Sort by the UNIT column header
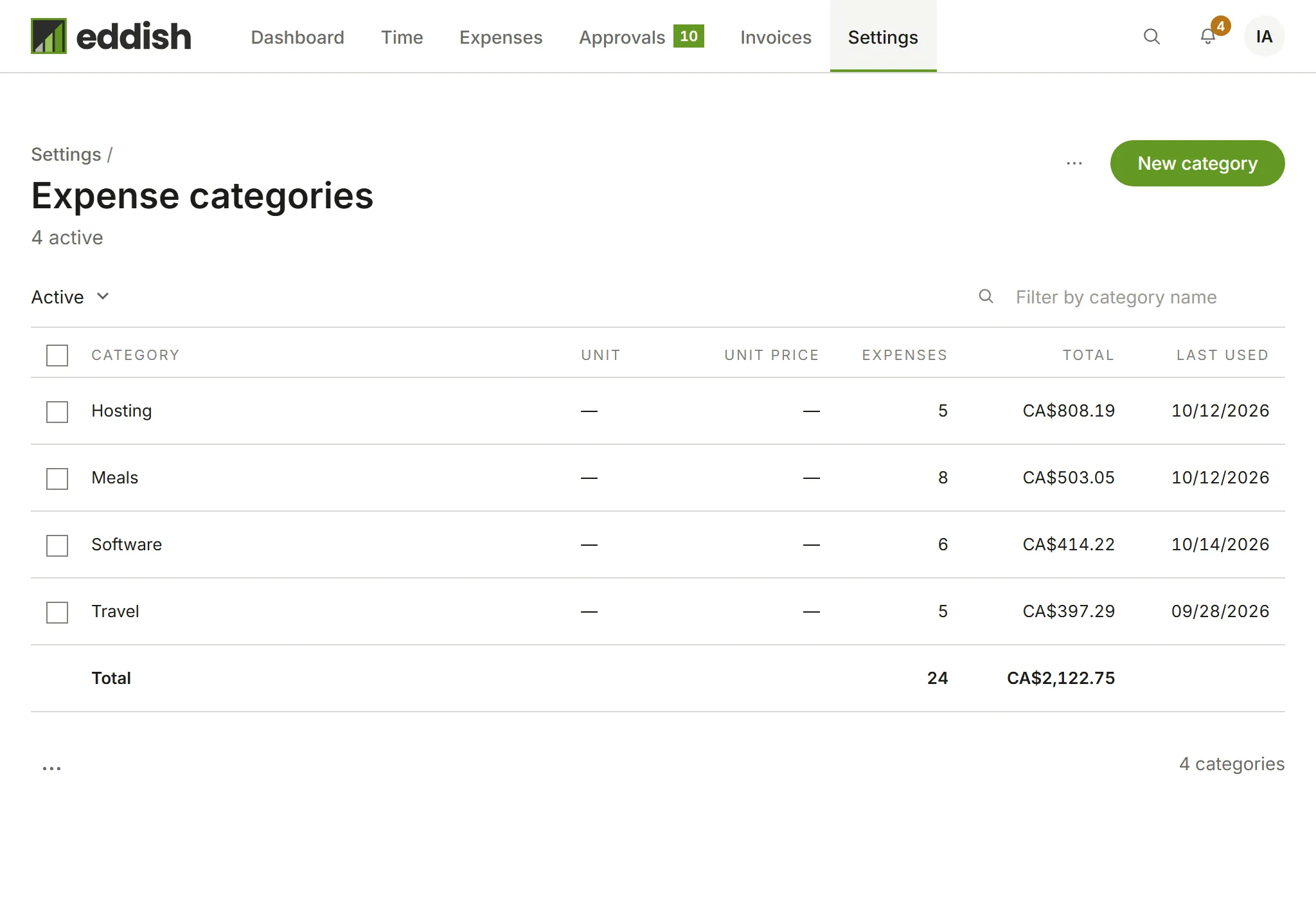Viewport: 1316px width, 900px height. [601, 355]
